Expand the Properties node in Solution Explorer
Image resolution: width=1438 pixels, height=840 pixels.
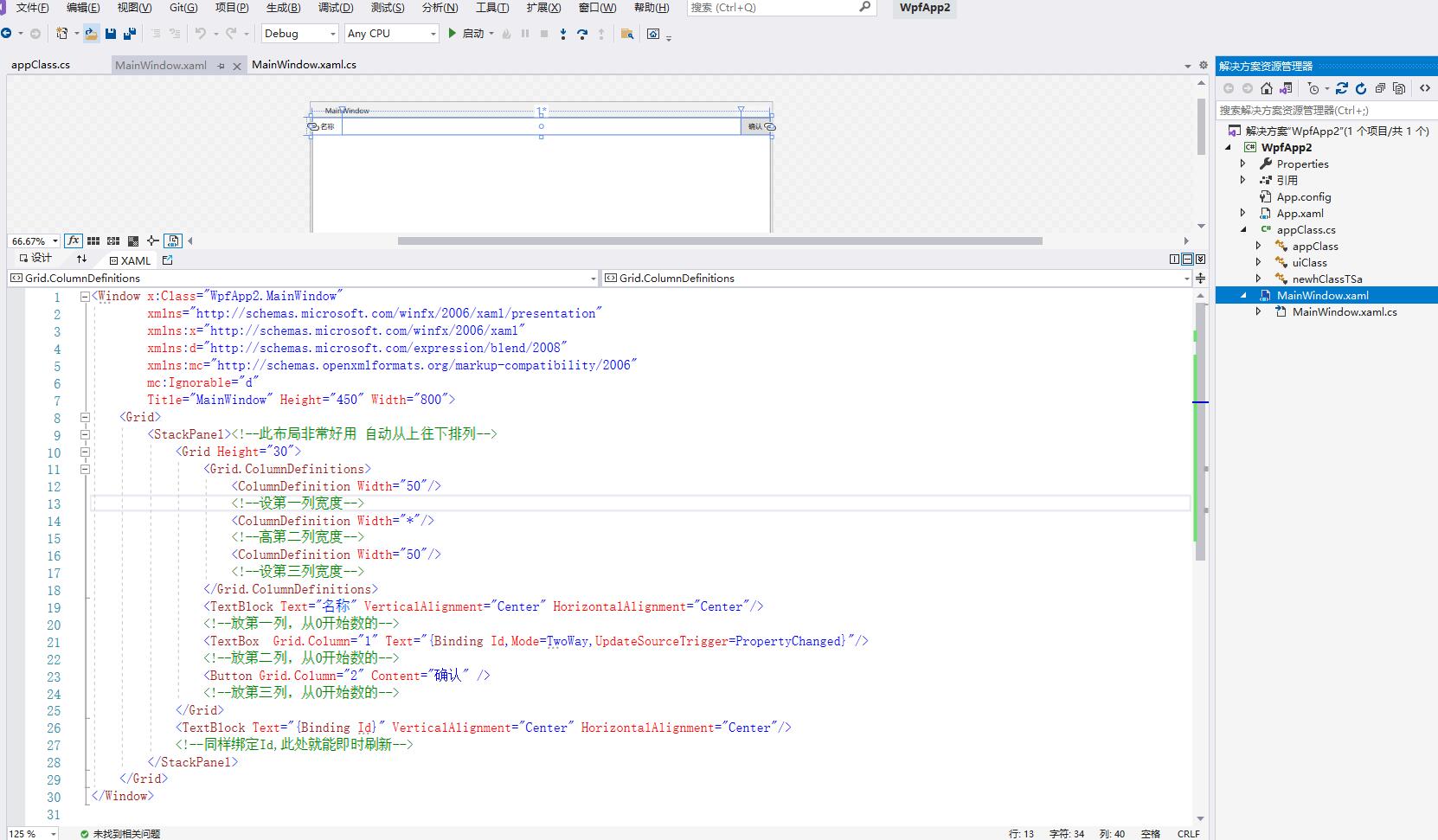coord(1243,164)
